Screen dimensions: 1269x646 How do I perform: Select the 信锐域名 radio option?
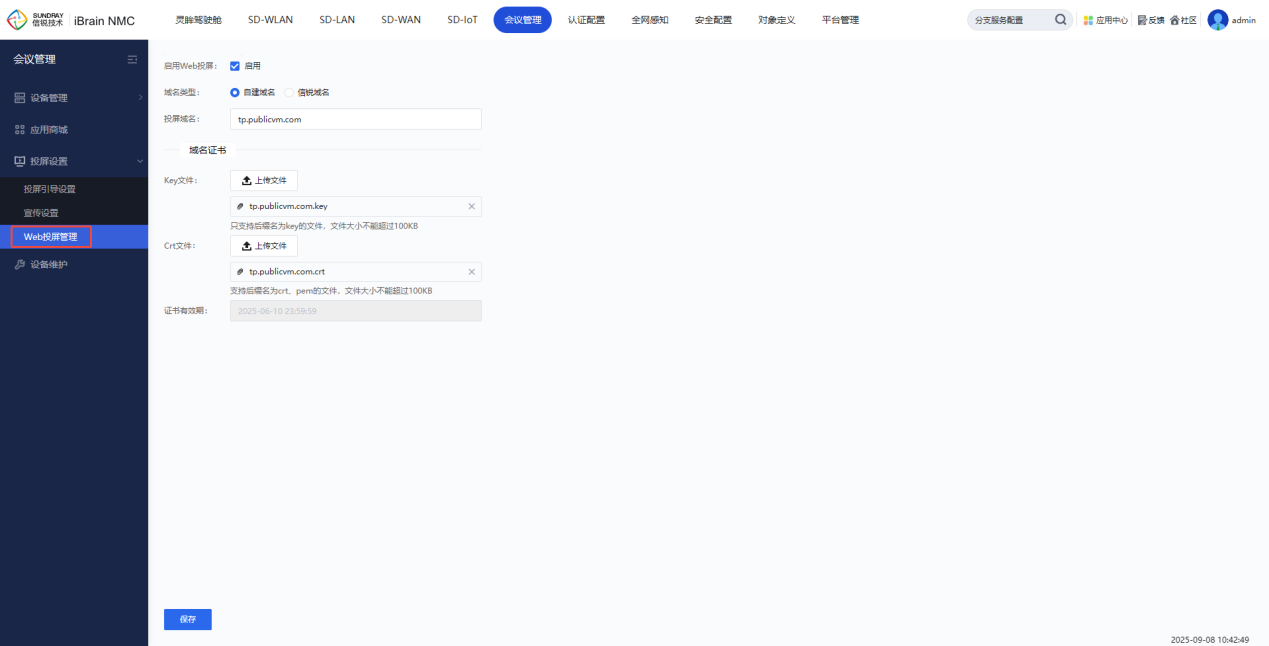point(289,92)
